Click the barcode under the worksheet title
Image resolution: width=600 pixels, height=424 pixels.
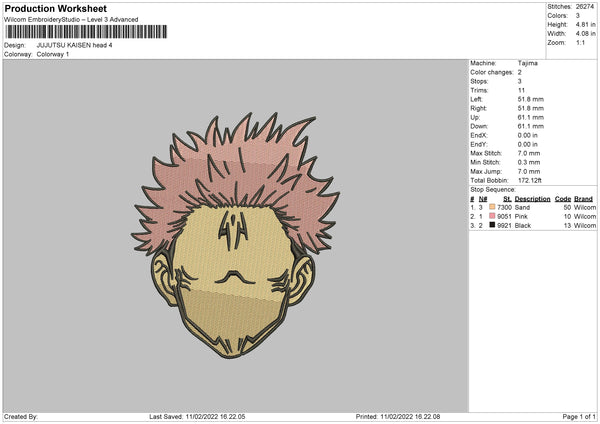point(86,32)
